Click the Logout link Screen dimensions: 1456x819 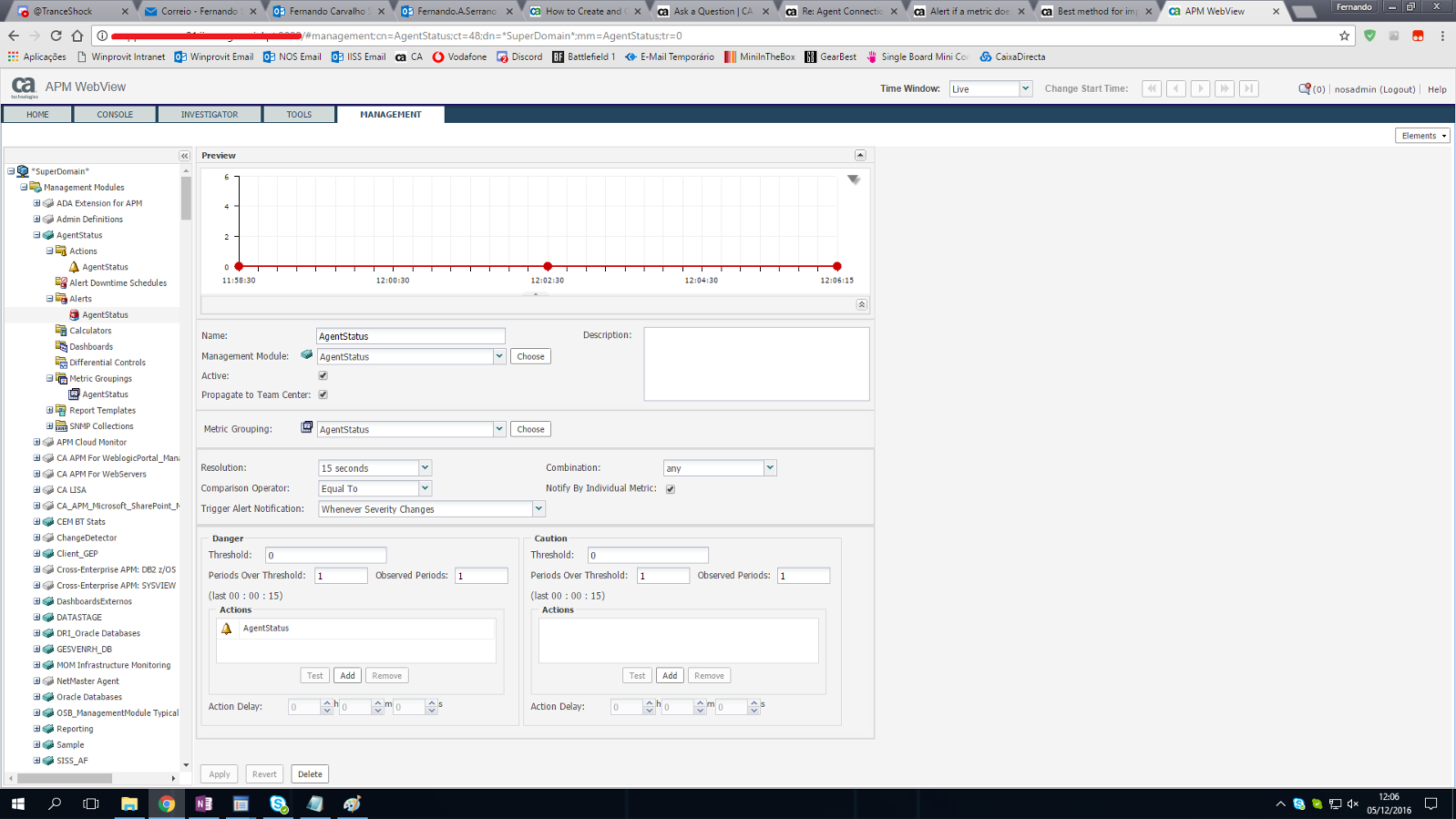1398,89
